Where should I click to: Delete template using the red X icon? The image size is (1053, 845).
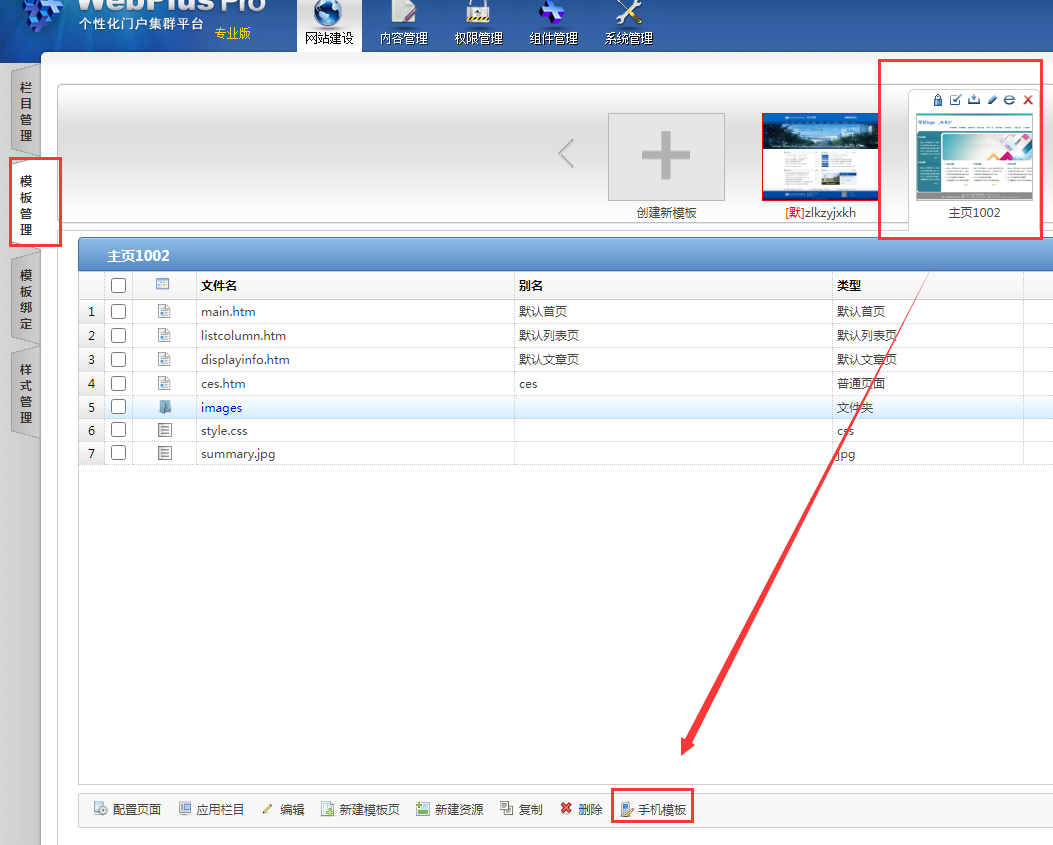(x=1028, y=100)
